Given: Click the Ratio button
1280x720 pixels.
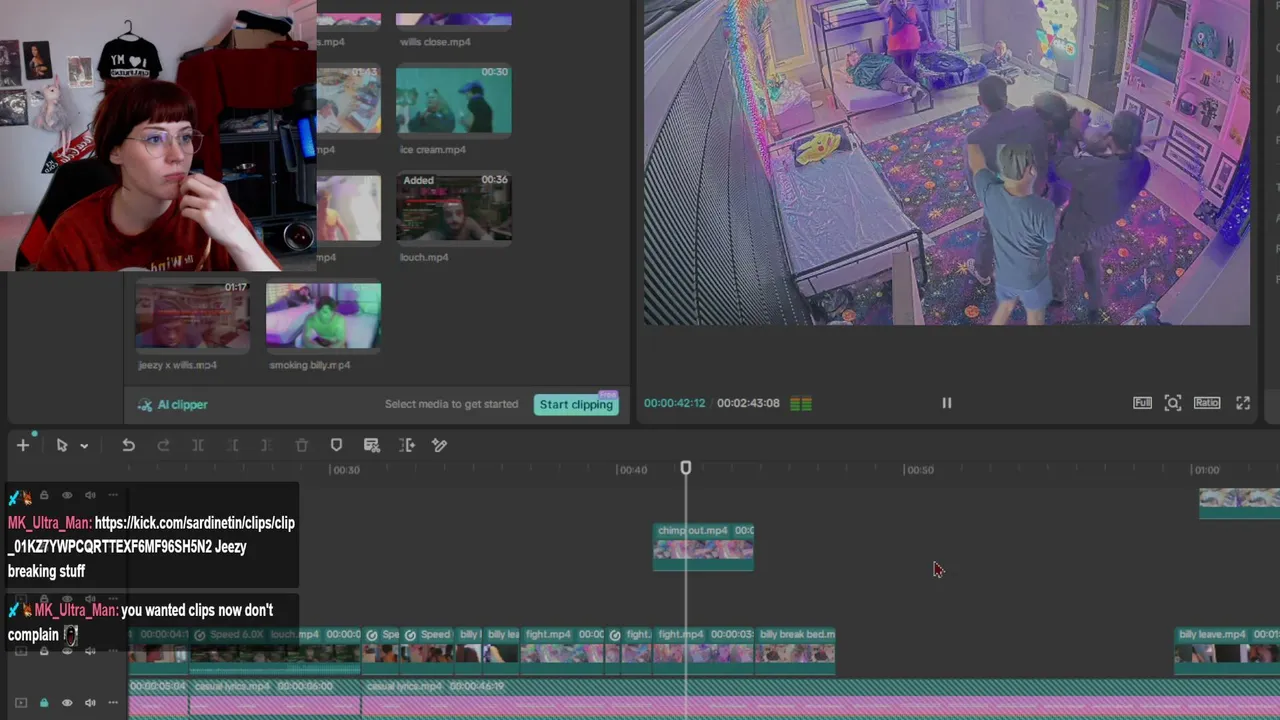Looking at the screenshot, I should click(1207, 403).
